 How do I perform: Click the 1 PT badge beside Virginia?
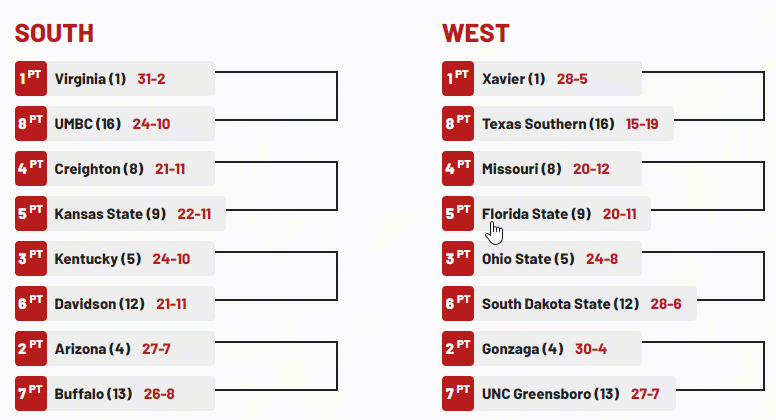click(31, 79)
